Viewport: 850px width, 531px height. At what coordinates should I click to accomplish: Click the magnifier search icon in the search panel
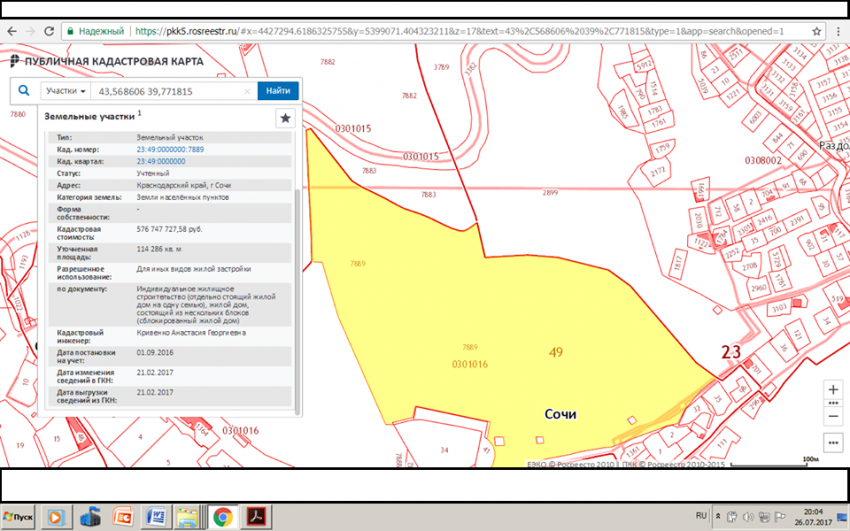[24, 90]
